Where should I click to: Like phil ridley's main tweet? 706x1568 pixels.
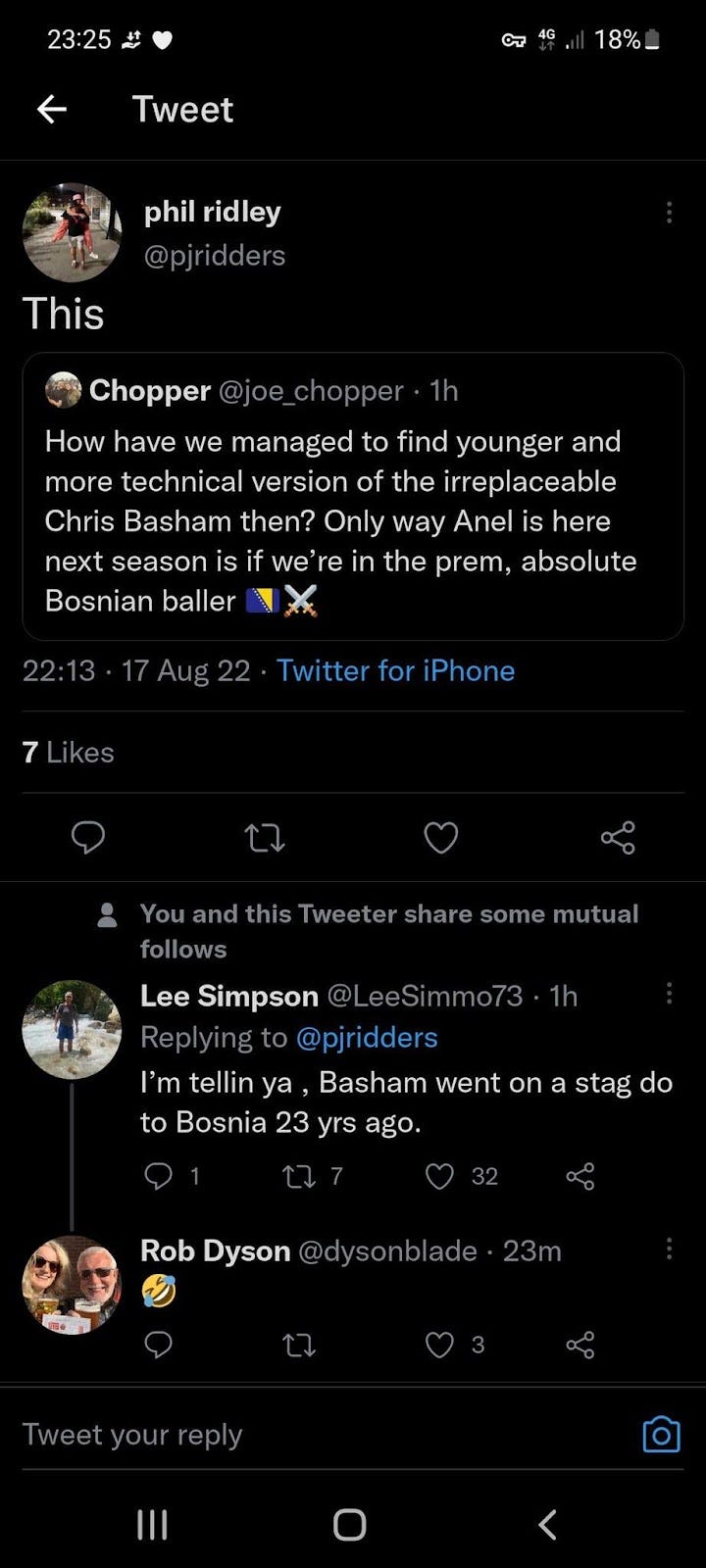440,838
